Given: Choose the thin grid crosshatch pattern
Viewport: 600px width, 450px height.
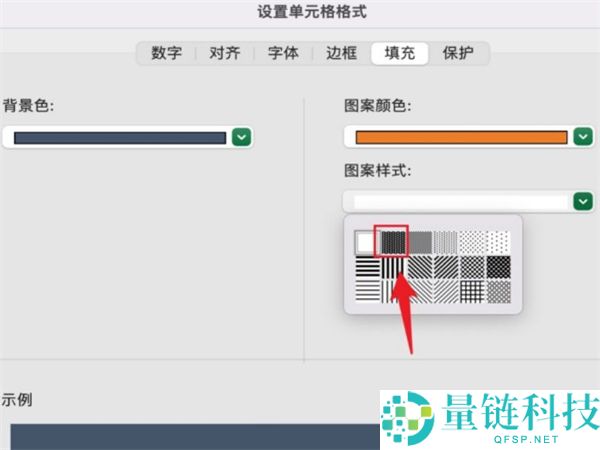Looking at the screenshot, I should 472,292.
